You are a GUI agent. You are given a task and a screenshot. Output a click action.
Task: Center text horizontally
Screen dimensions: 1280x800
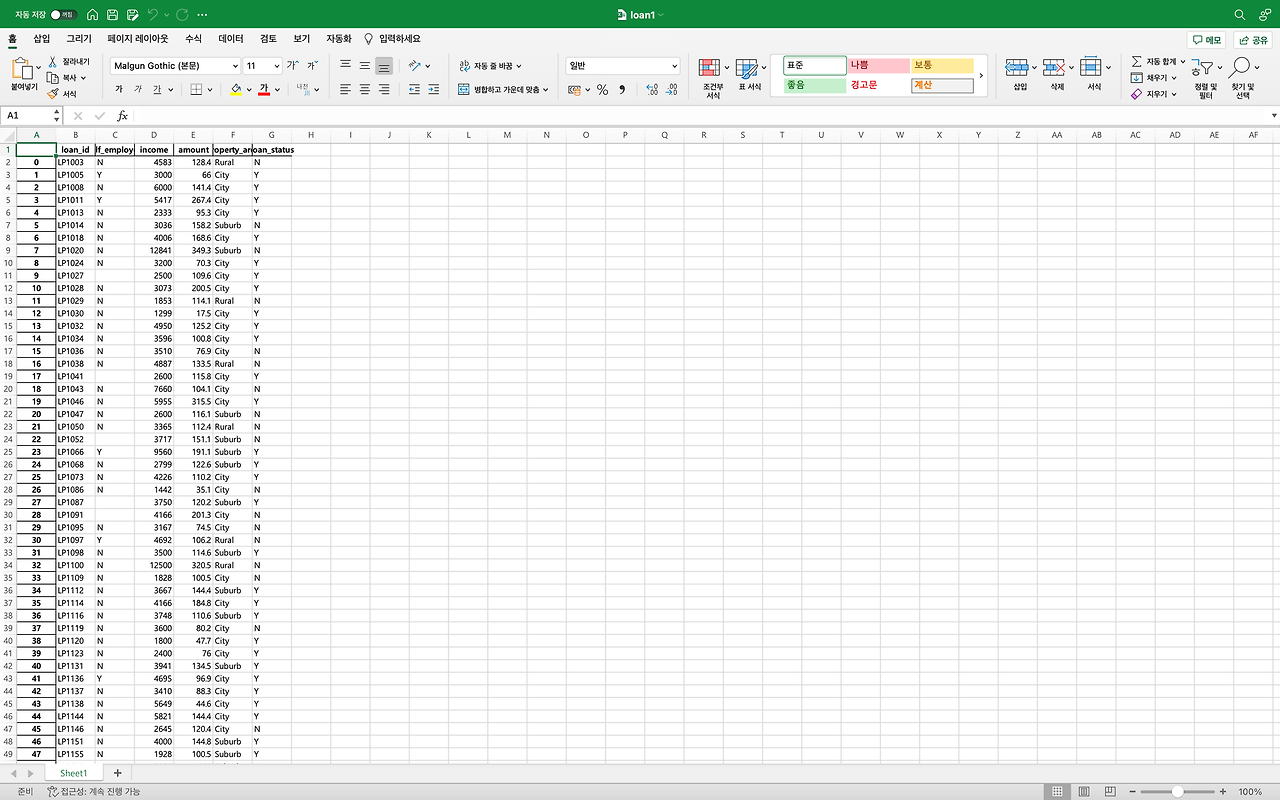[365, 89]
